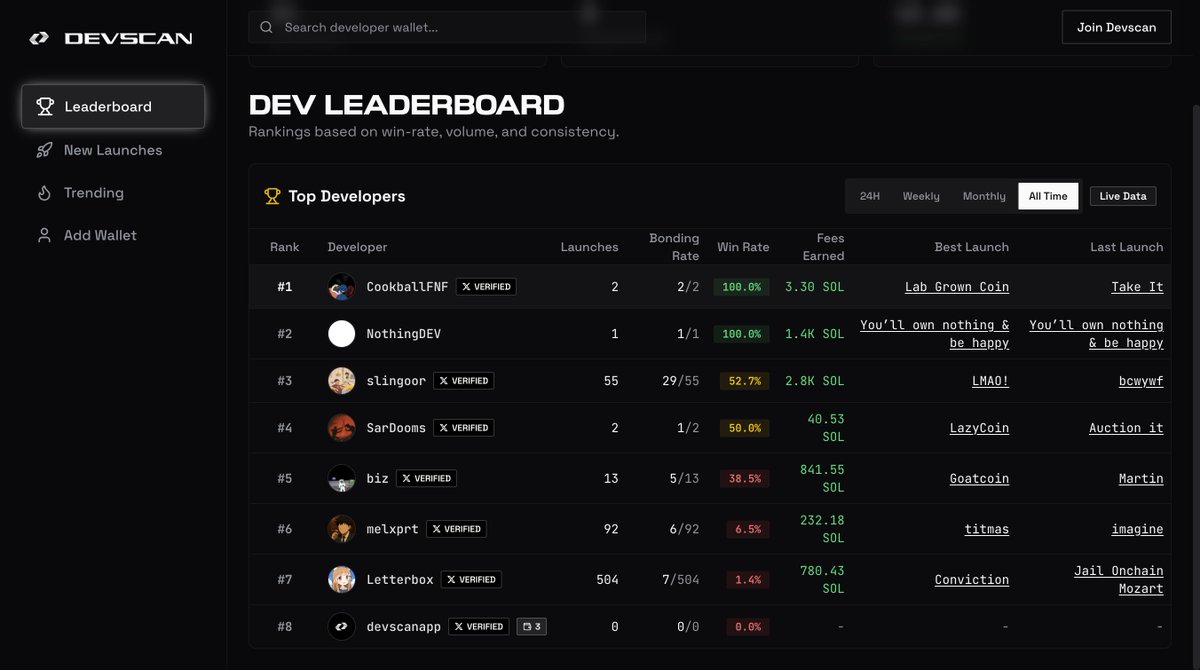Select the All Time filter
This screenshot has height=670, width=1200.
(1048, 196)
